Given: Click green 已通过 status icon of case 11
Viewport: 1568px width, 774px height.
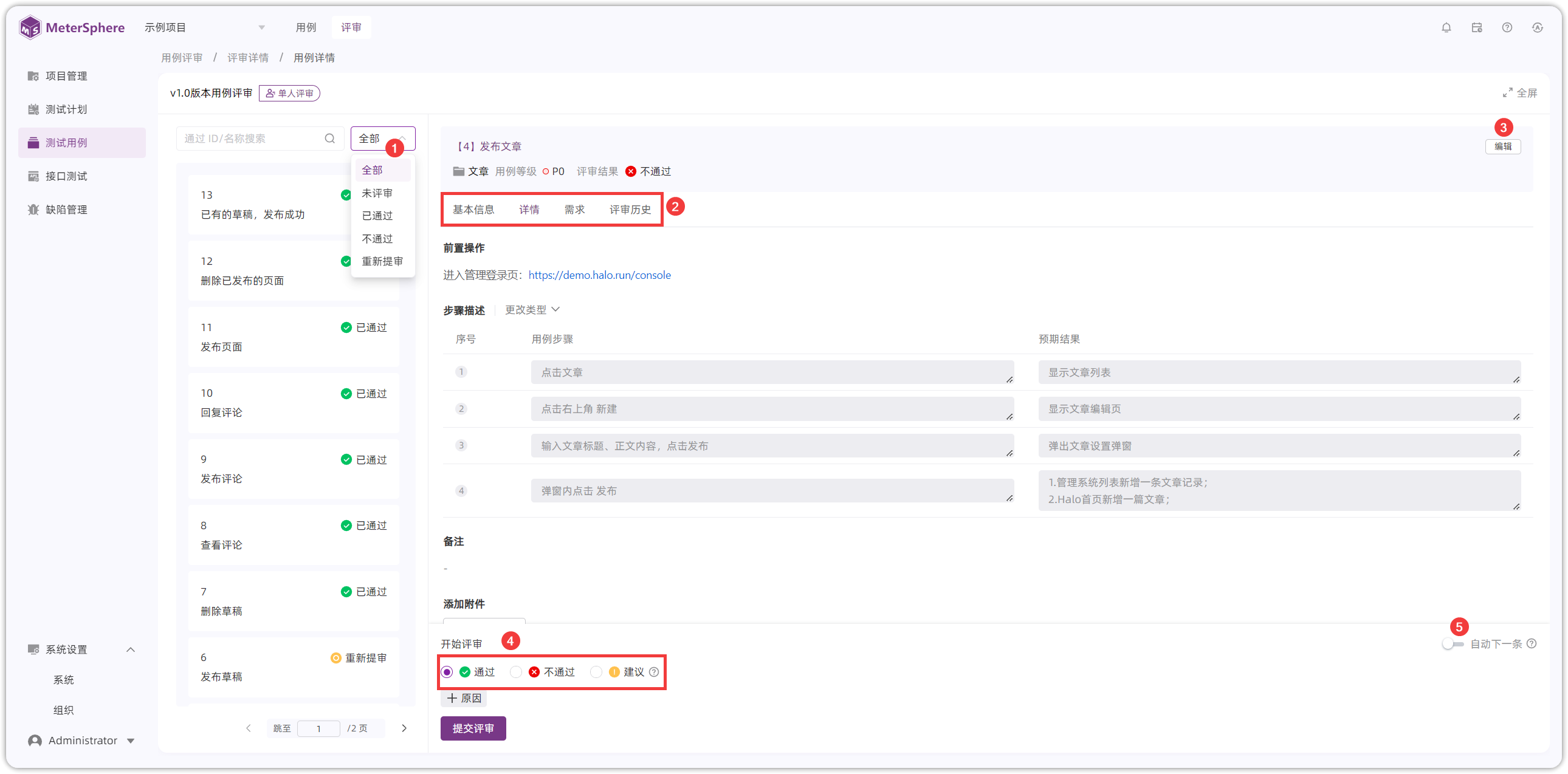Looking at the screenshot, I should tap(346, 327).
